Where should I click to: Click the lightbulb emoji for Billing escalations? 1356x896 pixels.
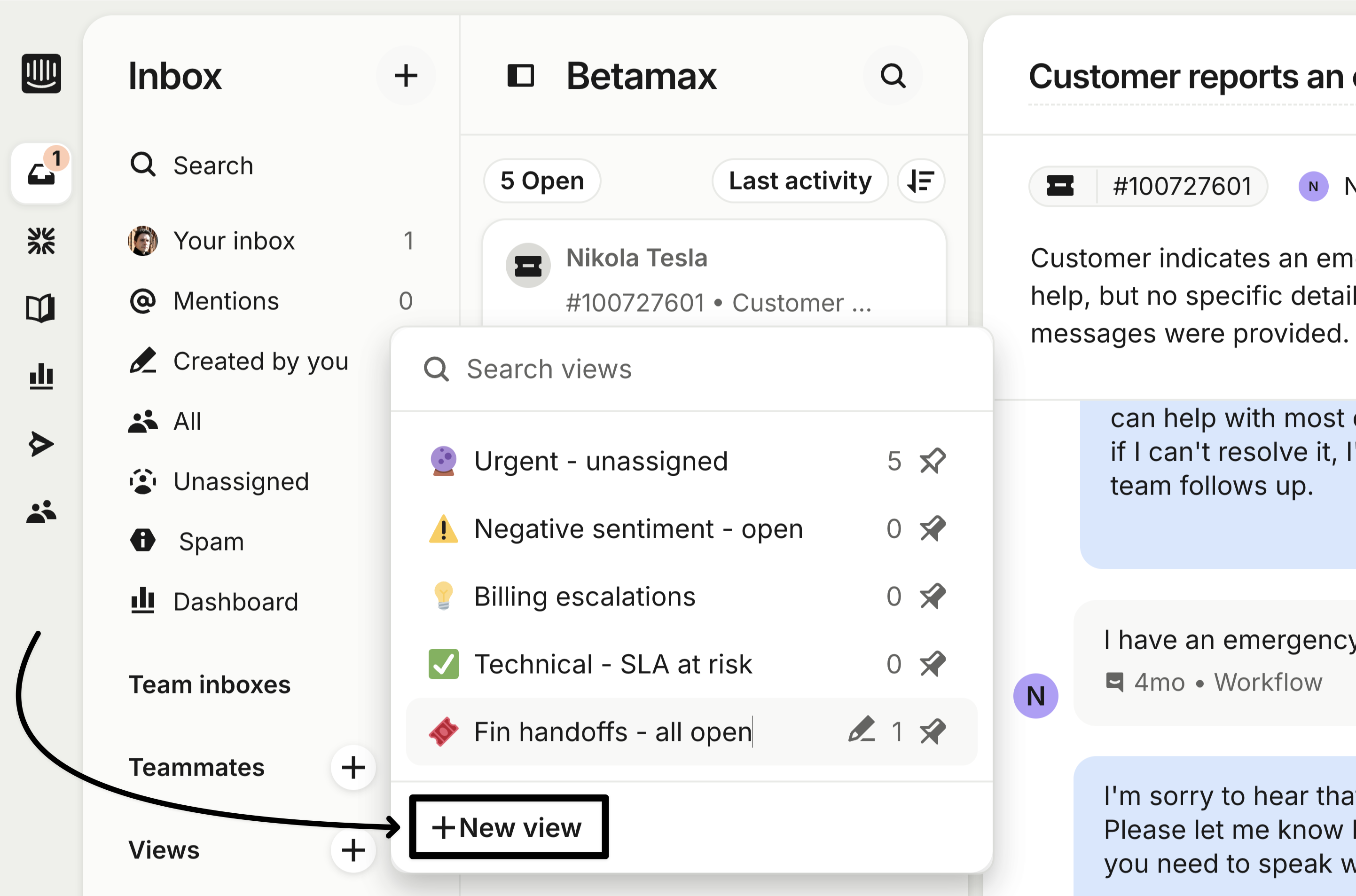pyautogui.click(x=443, y=597)
